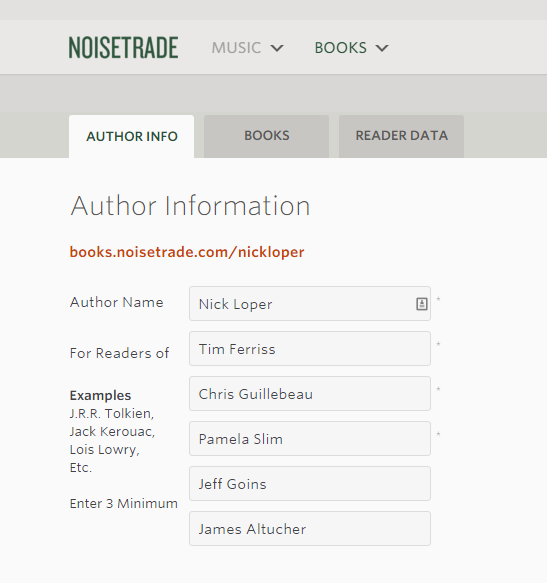Switch to the BOOKS tab
Image resolution: width=547 pixels, height=583 pixels.
pos(267,136)
